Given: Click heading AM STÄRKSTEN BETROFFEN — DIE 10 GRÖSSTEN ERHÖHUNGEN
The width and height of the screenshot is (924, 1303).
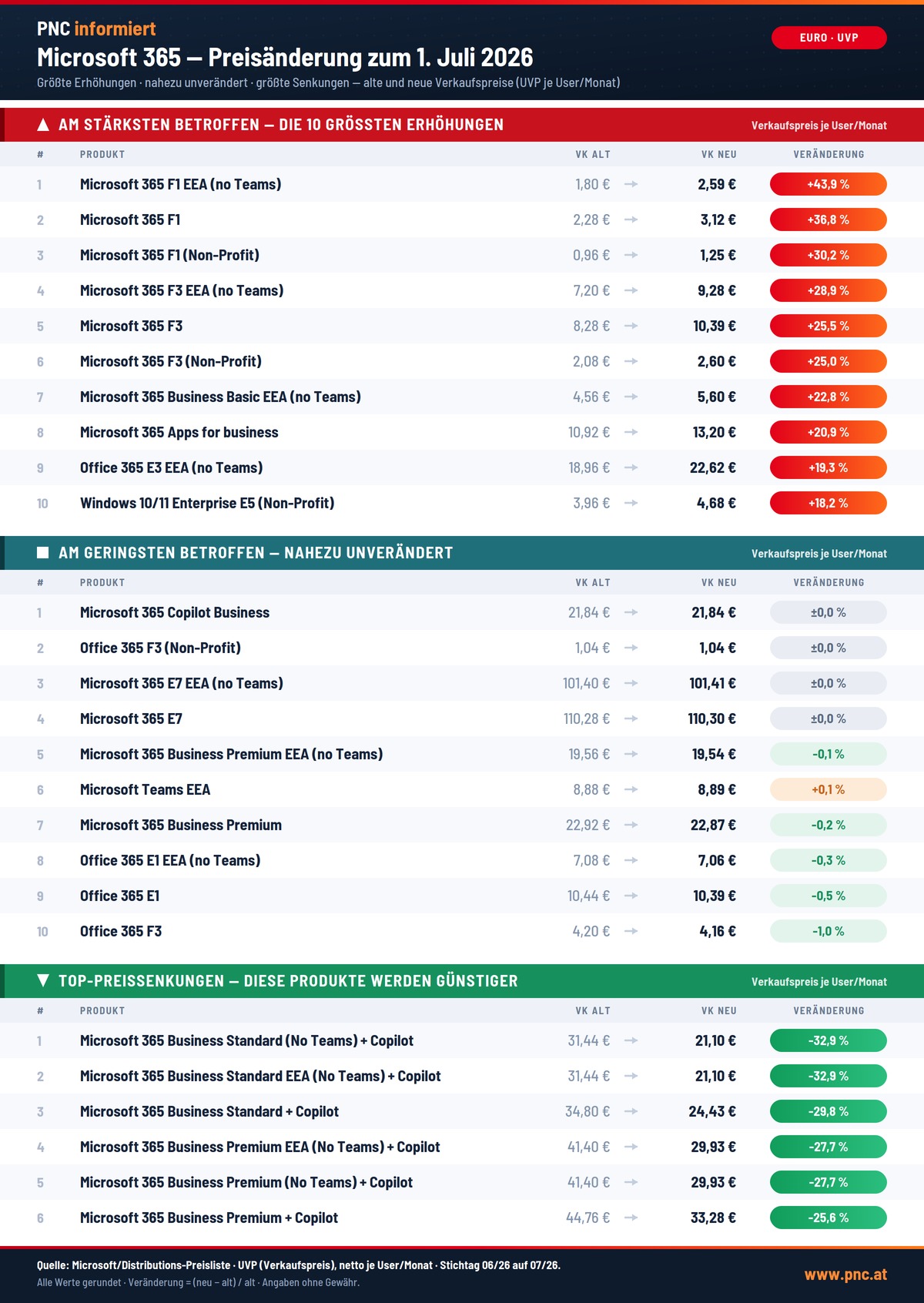Looking at the screenshot, I should (281, 125).
